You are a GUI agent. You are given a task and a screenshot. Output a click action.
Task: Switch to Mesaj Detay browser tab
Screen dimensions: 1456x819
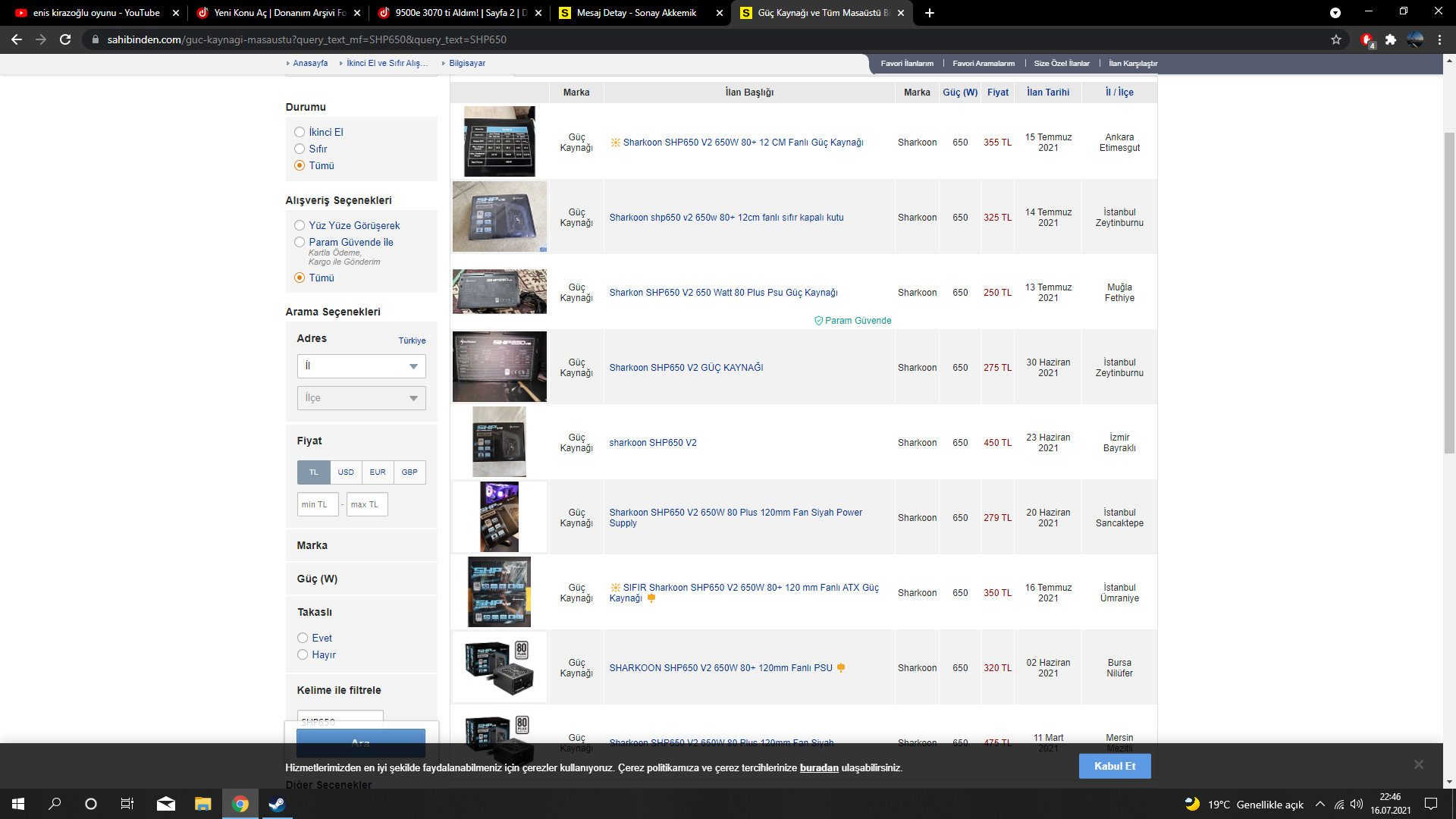click(642, 13)
